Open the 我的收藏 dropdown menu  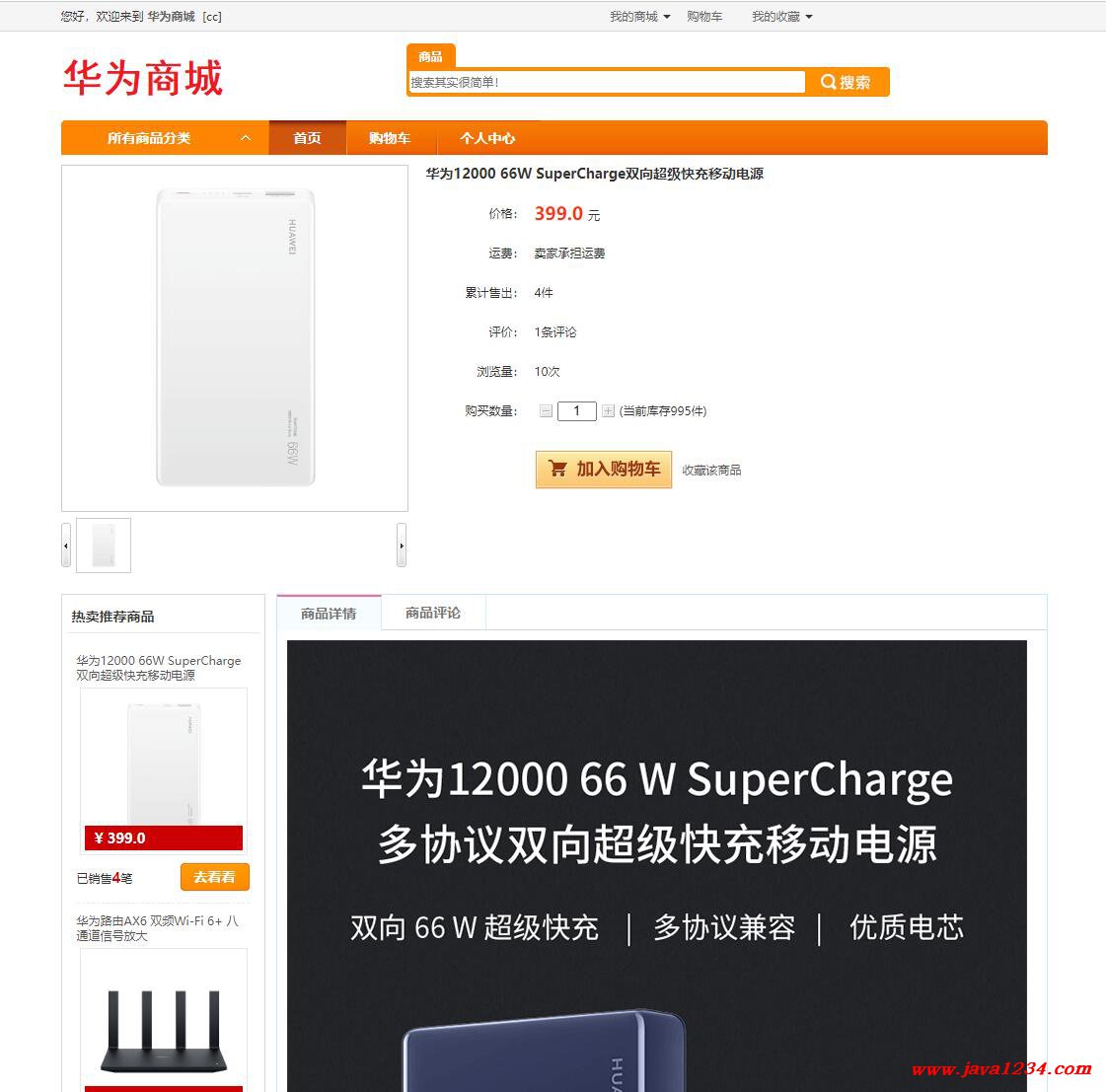(x=781, y=16)
